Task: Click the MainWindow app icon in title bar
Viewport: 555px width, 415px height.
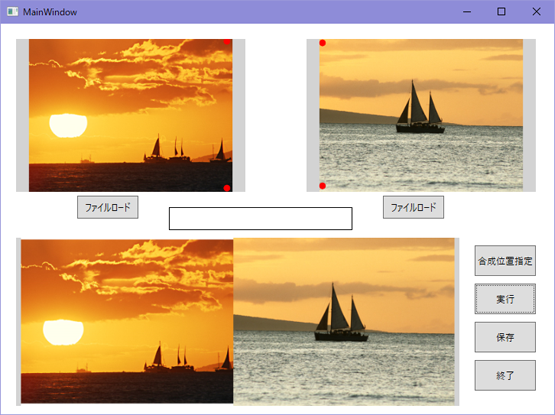Action: [12, 12]
